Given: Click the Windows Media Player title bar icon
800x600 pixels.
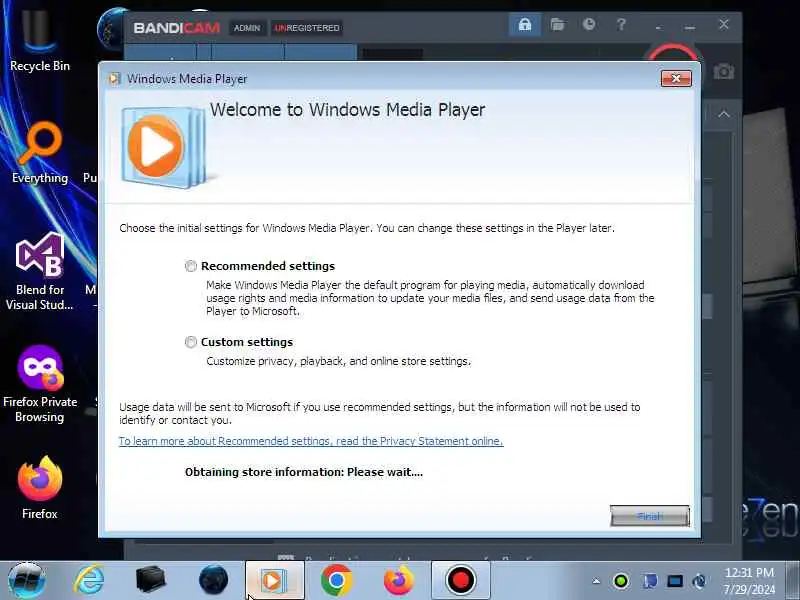Looking at the screenshot, I should pos(115,79).
